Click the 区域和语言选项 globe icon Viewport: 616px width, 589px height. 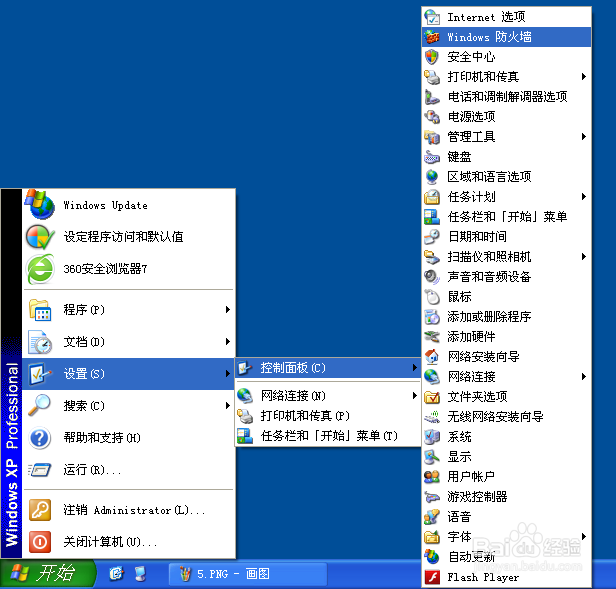tap(432, 177)
